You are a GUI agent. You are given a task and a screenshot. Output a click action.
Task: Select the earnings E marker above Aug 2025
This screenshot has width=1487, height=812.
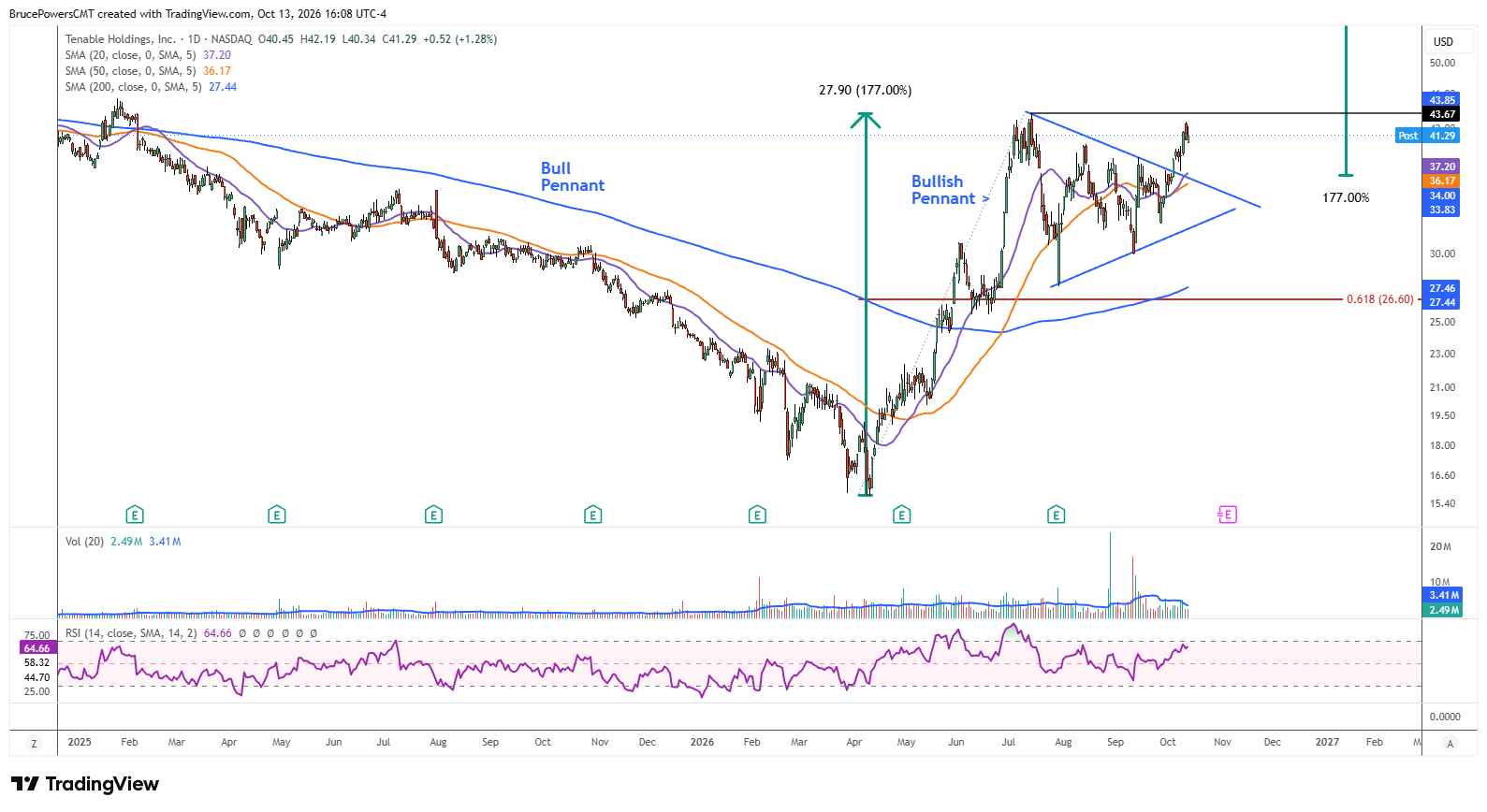(433, 515)
